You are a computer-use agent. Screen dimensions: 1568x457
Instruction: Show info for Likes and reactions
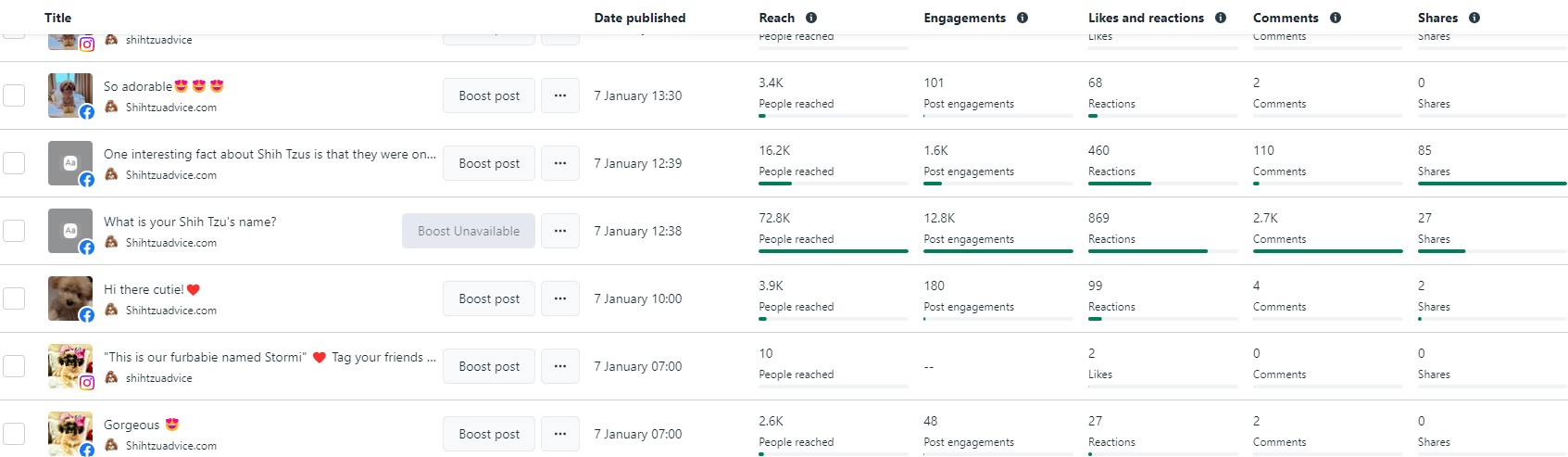coord(1221,18)
